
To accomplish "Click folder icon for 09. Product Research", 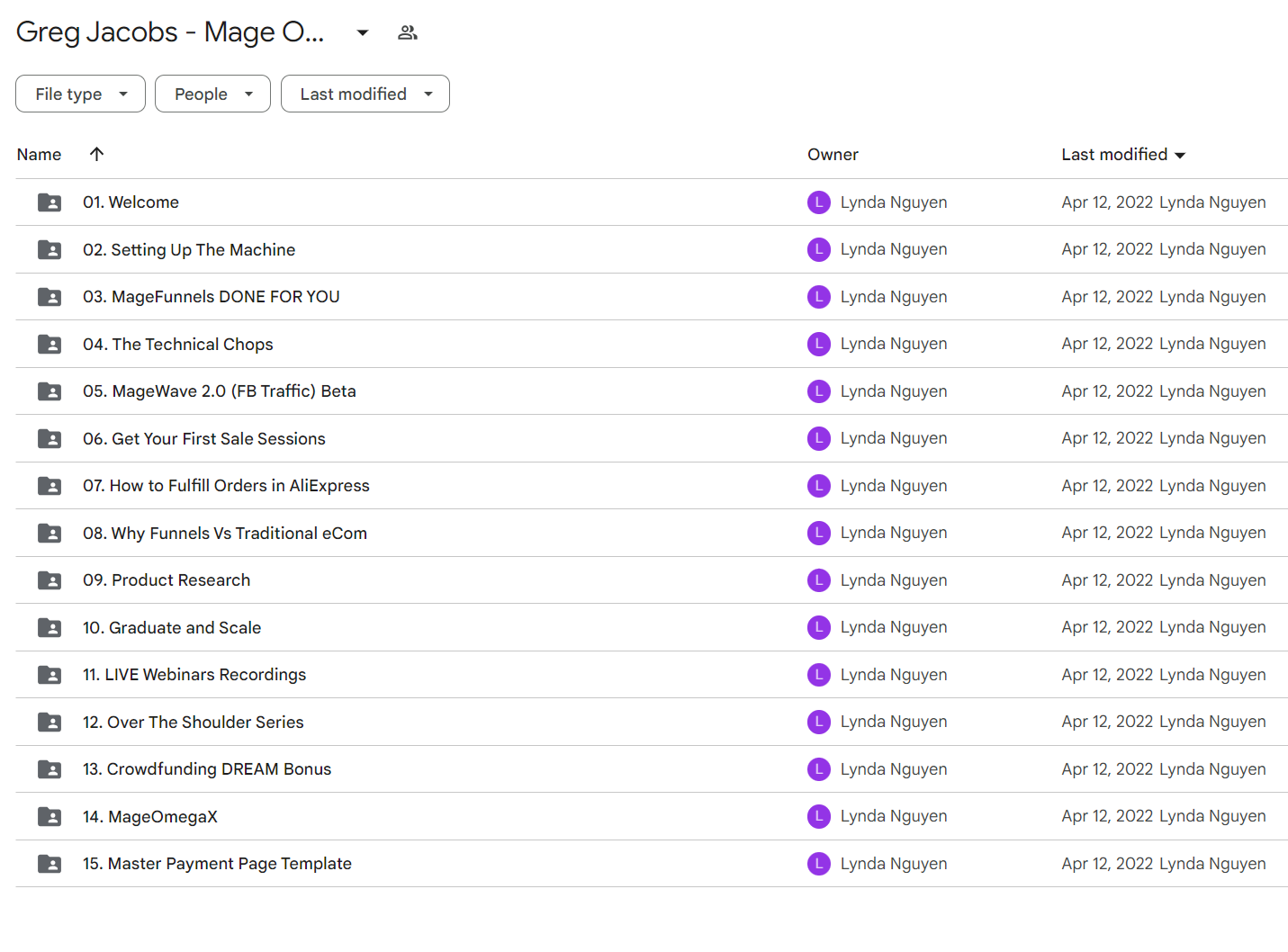I will [x=50, y=580].
